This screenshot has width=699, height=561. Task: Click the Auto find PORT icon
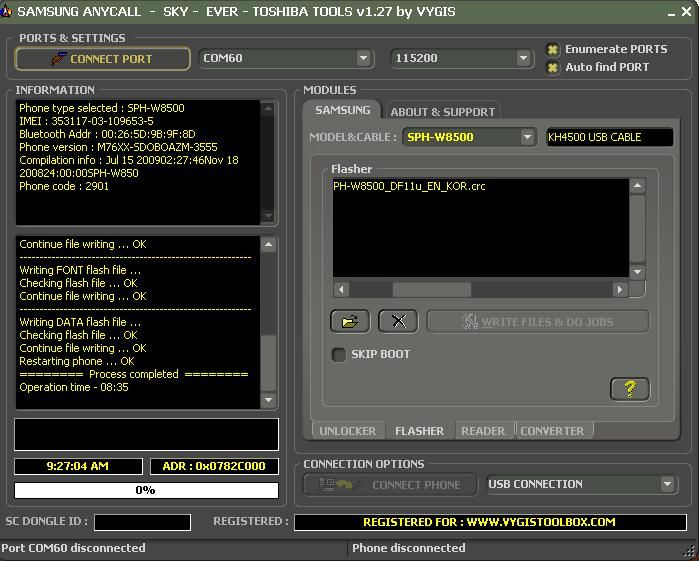[552, 67]
